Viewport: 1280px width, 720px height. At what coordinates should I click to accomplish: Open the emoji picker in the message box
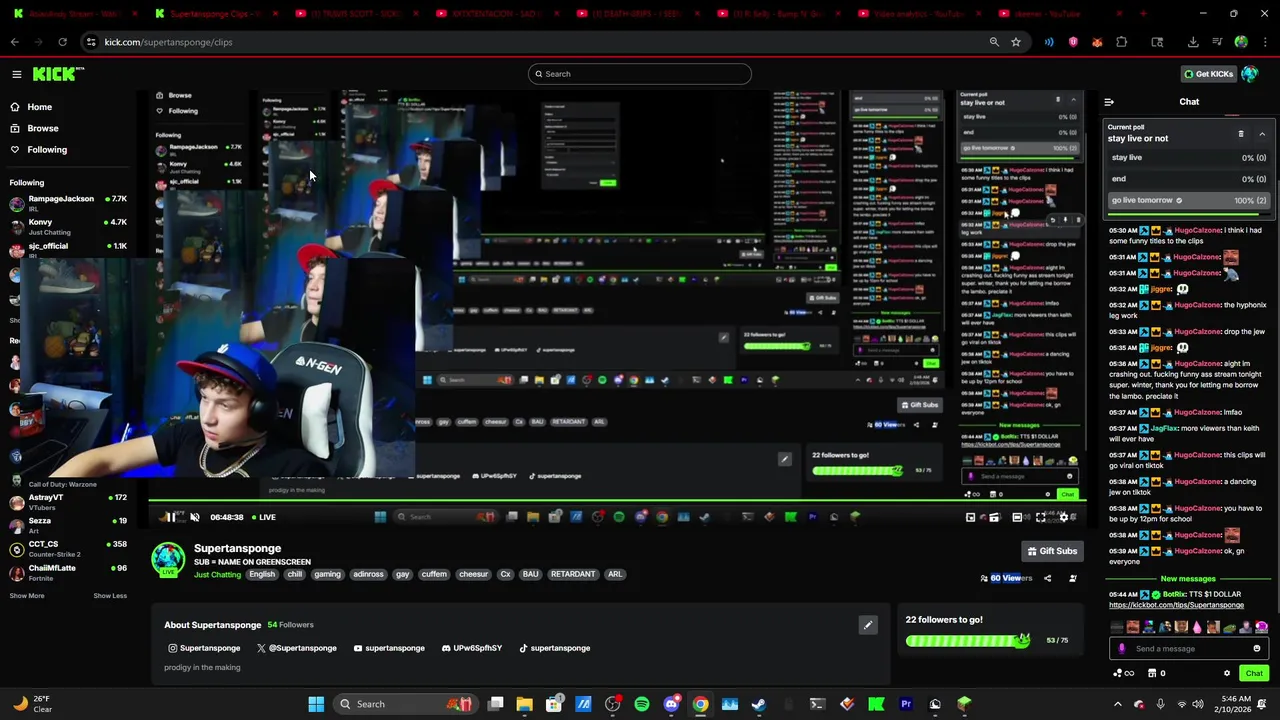[1257, 649]
